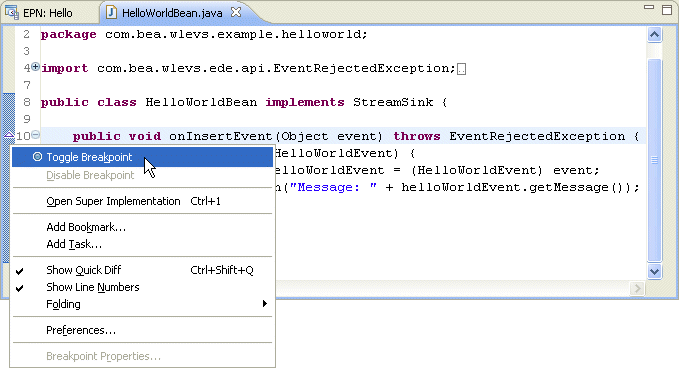Expand the Folding submenu
The width and height of the screenshot is (688, 368).
point(142,304)
